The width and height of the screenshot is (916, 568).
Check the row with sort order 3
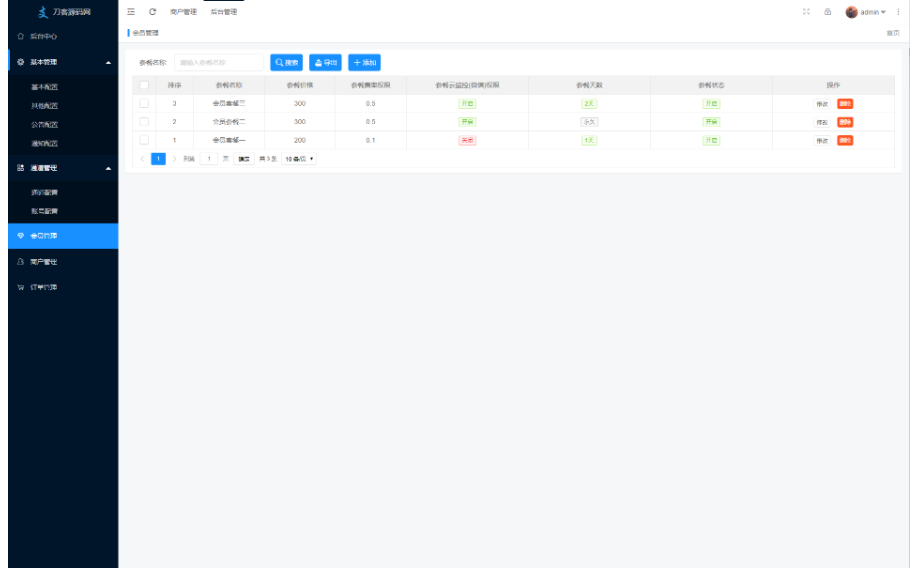(x=144, y=104)
